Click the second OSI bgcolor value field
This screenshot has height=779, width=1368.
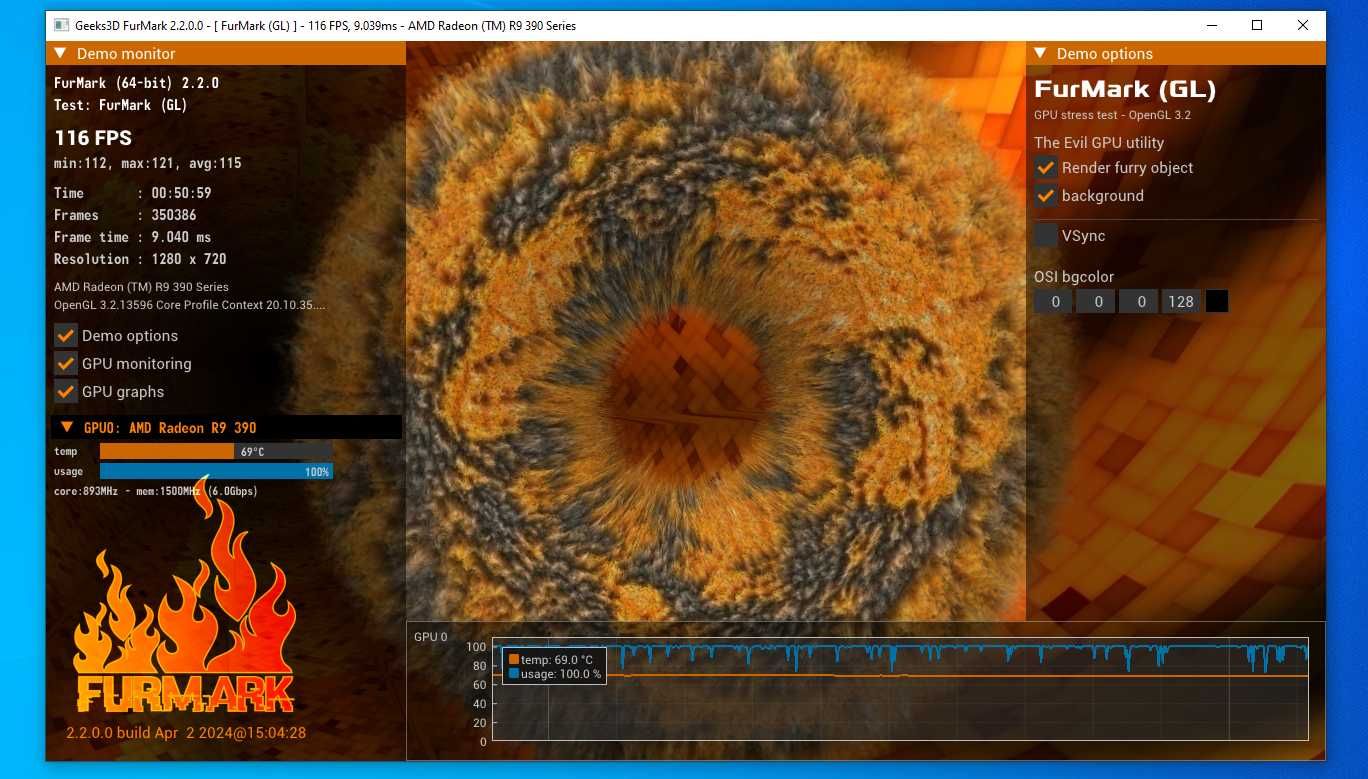[x=1096, y=301]
